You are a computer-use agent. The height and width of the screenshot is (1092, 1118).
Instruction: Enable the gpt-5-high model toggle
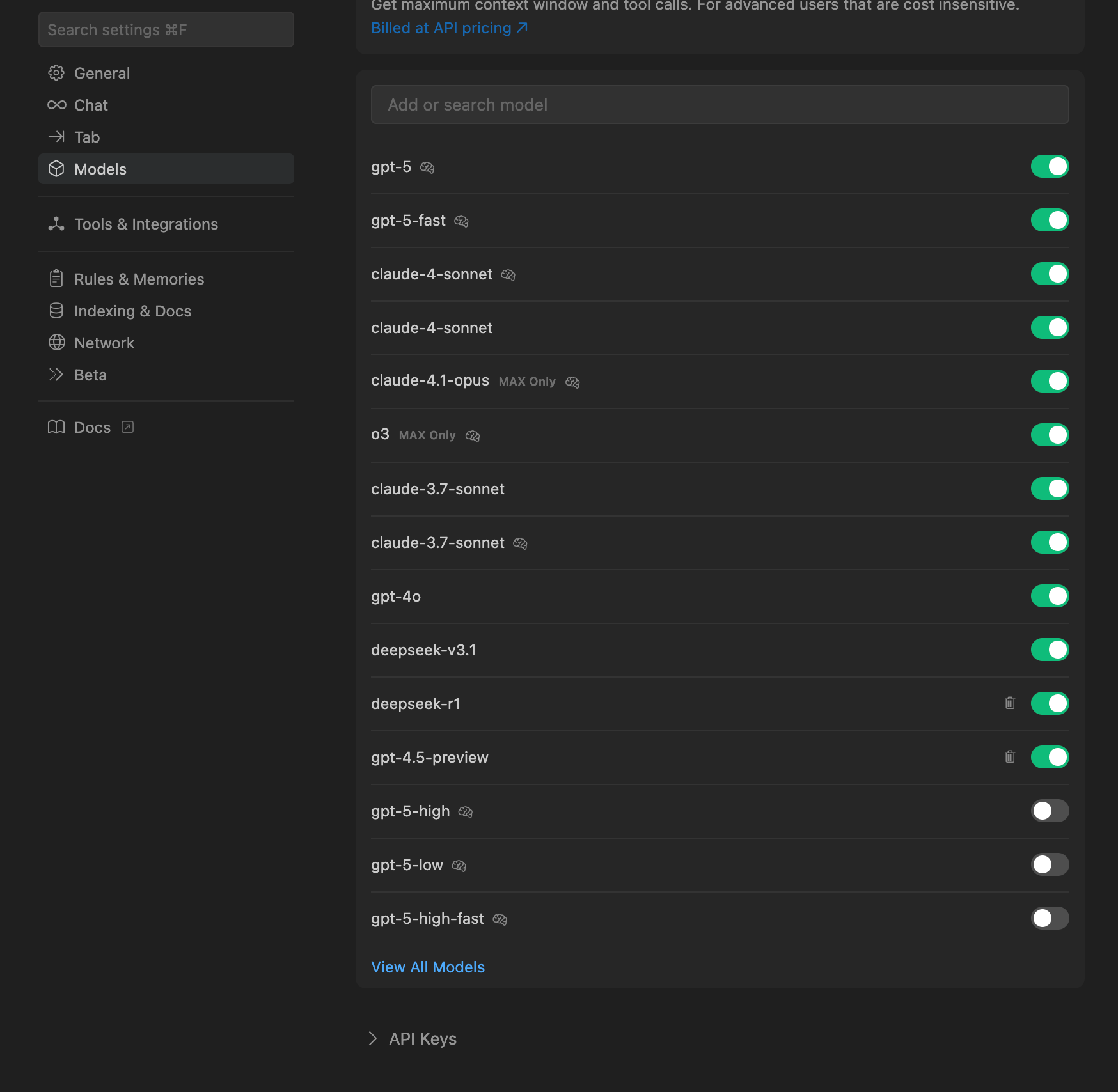[1050, 811]
